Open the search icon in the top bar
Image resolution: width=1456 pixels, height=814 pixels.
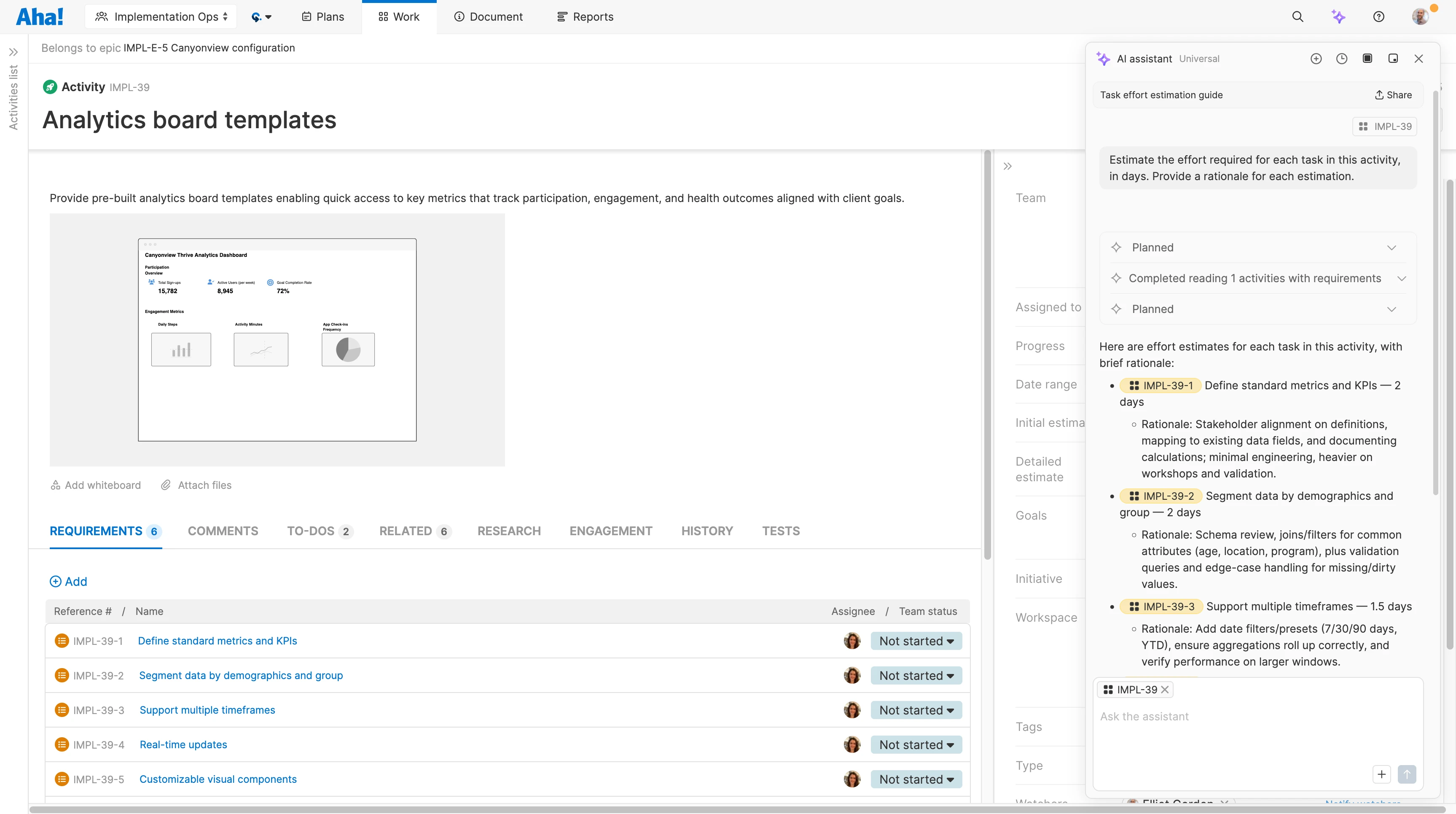pyautogui.click(x=1298, y=16)
